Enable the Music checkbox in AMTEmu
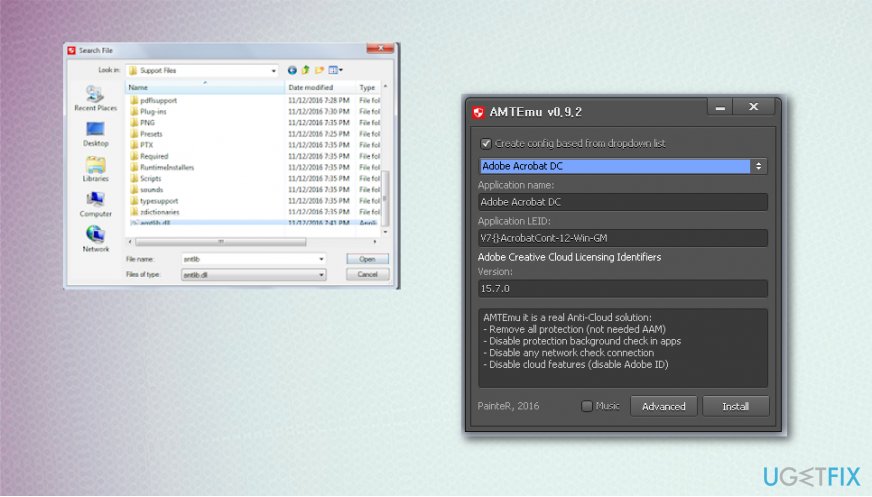Screen dimensions: 872x497 pyautogui.click(x=587, y=406)
